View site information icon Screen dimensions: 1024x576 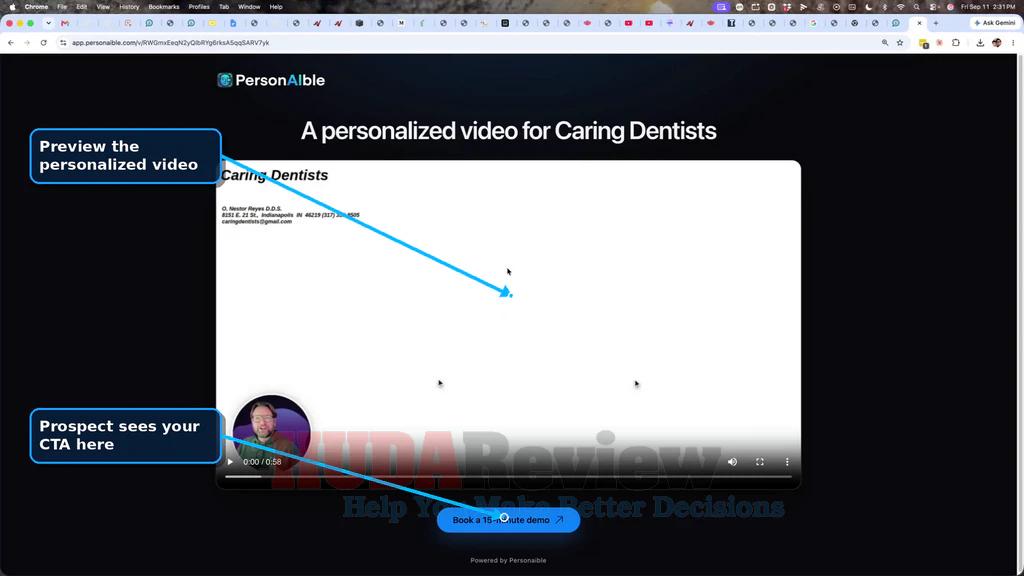point(63,42)
